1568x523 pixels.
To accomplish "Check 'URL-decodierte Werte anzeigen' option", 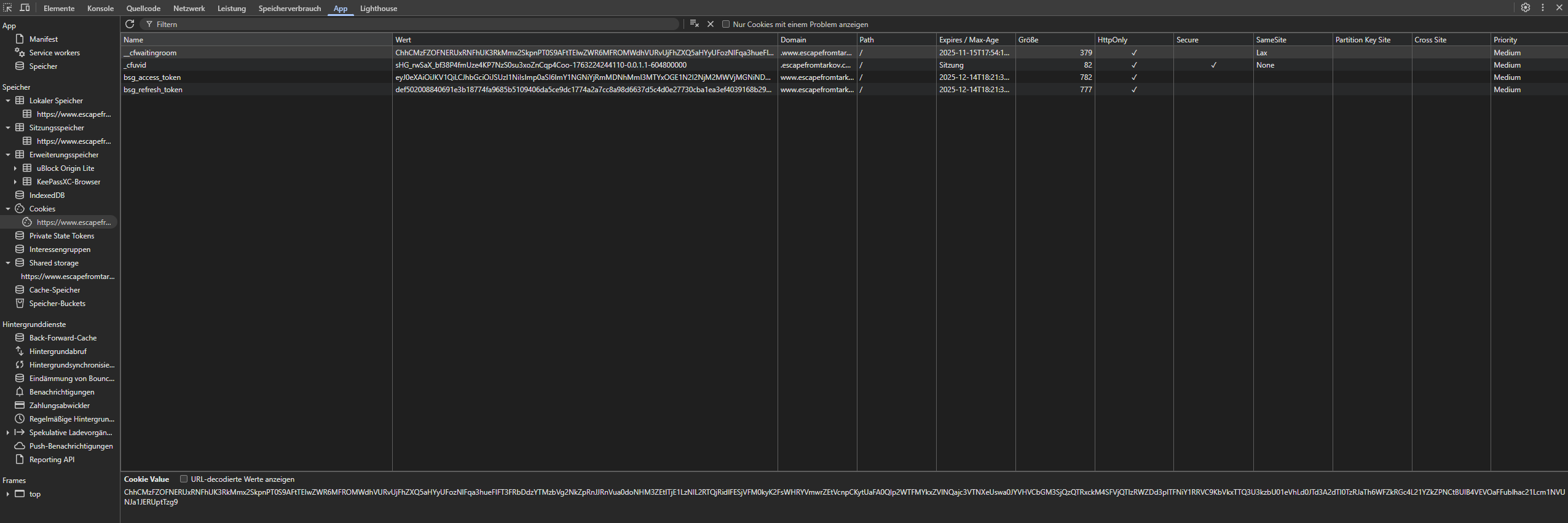I will click(x=184, y=479).
